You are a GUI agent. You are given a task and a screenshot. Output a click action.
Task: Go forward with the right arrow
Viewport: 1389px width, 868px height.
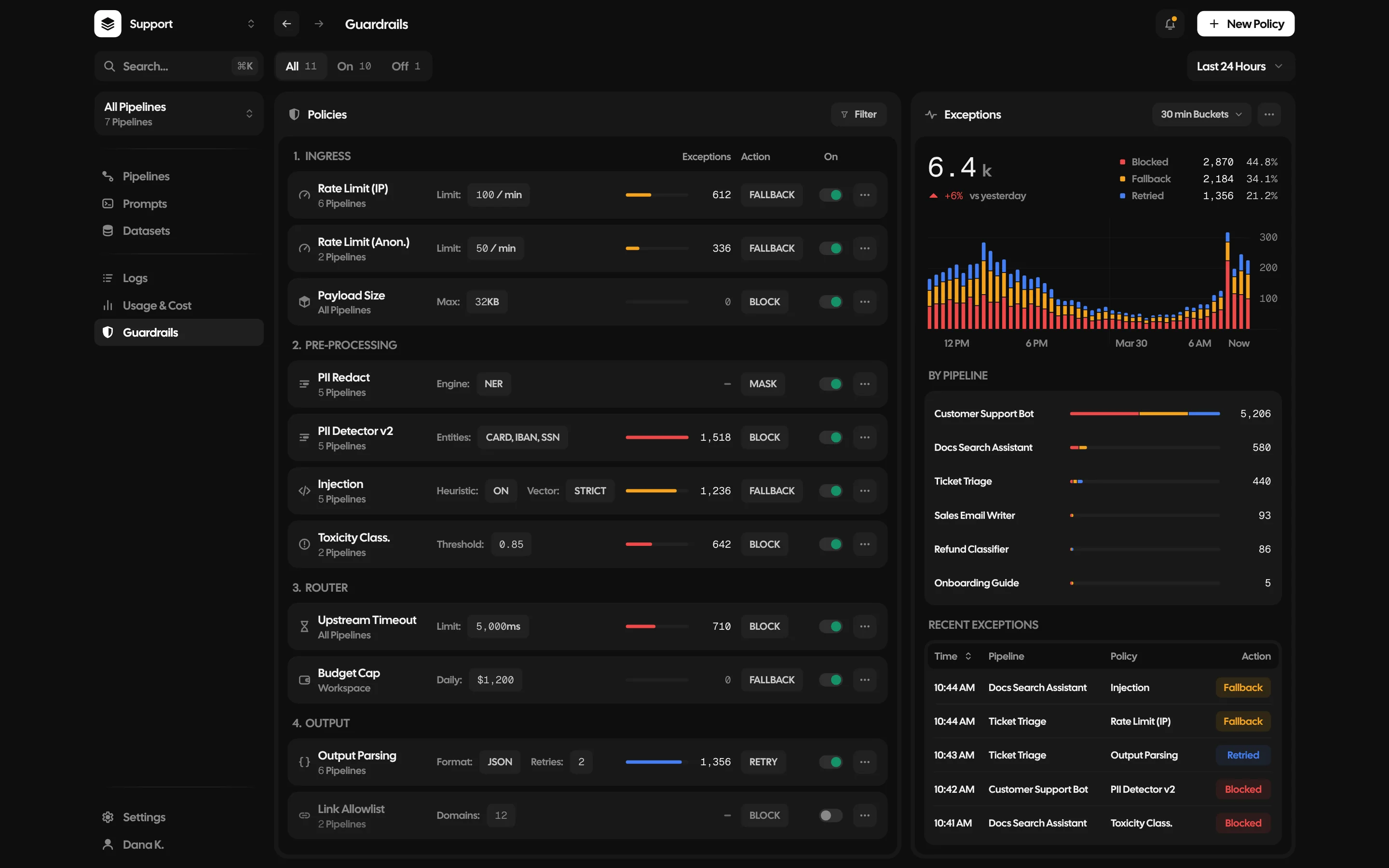tap(319, 24)
